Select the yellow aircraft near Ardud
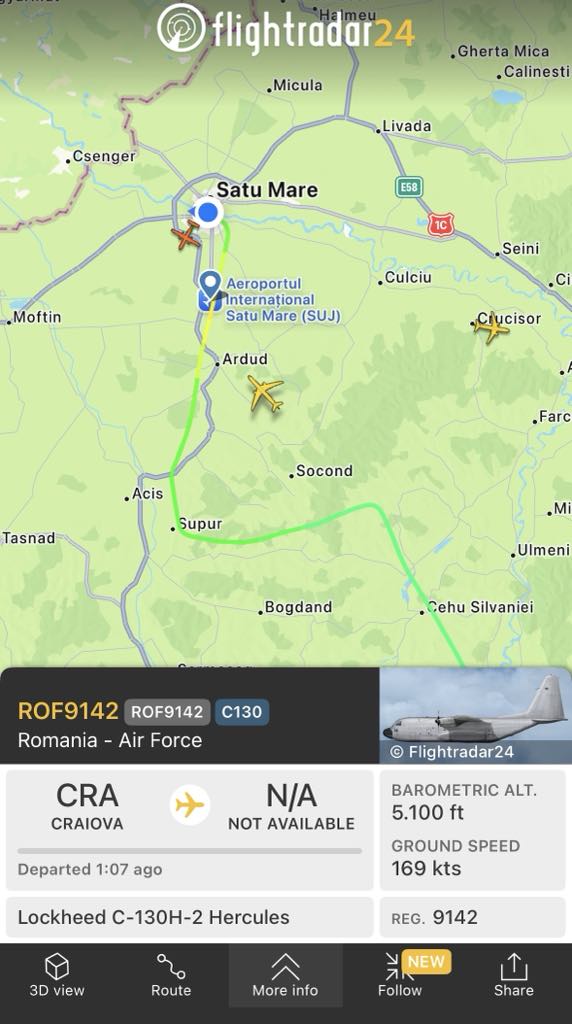The height and width of the screenshot is (1024, 572). point(265,393)
